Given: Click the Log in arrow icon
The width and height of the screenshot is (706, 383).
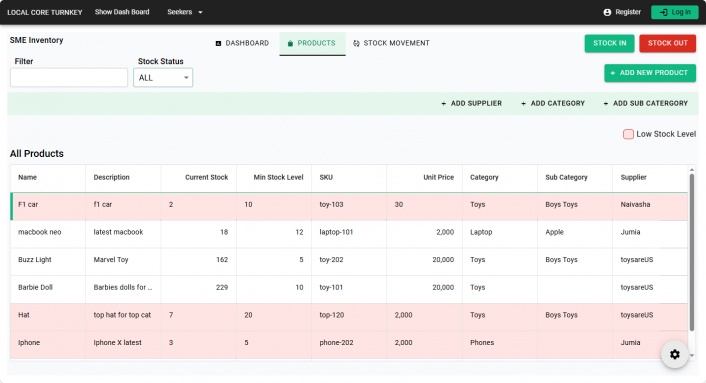Looking at the screenshot, I should coord(663,12).
